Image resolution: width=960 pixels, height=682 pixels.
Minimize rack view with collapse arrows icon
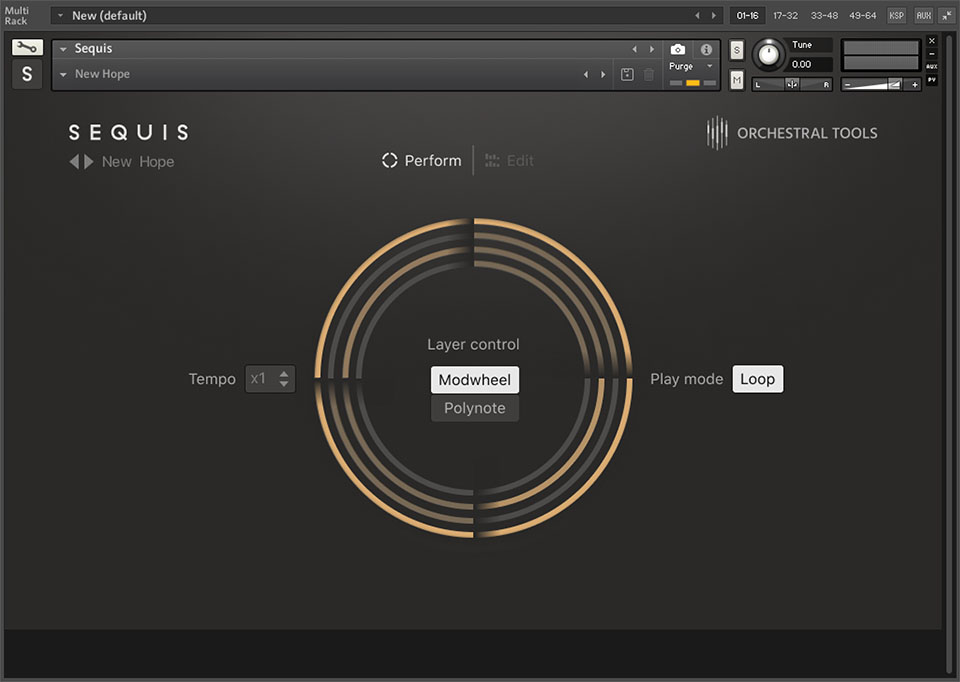click(947, 15)
